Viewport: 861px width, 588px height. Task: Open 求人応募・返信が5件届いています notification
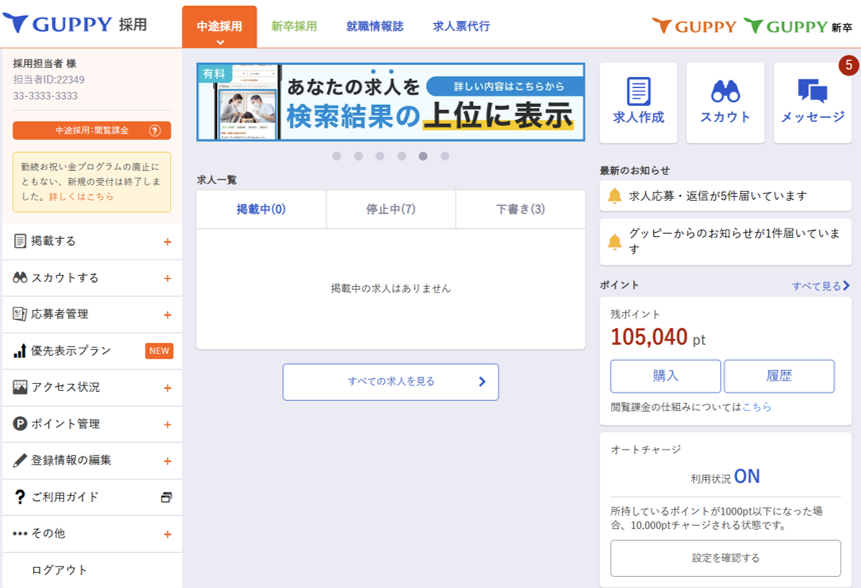tap(725, 196)
